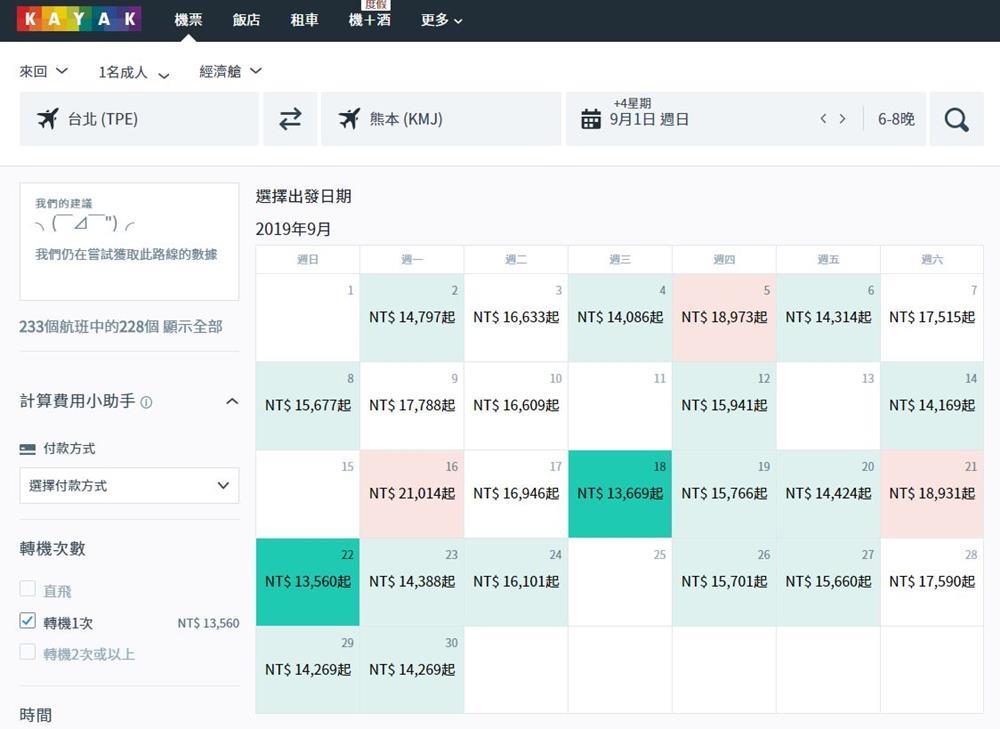Advance to the next departure date arrow
Image resolution: width=1000 pixels, height=729 pixels.
[x=842, y=119]
